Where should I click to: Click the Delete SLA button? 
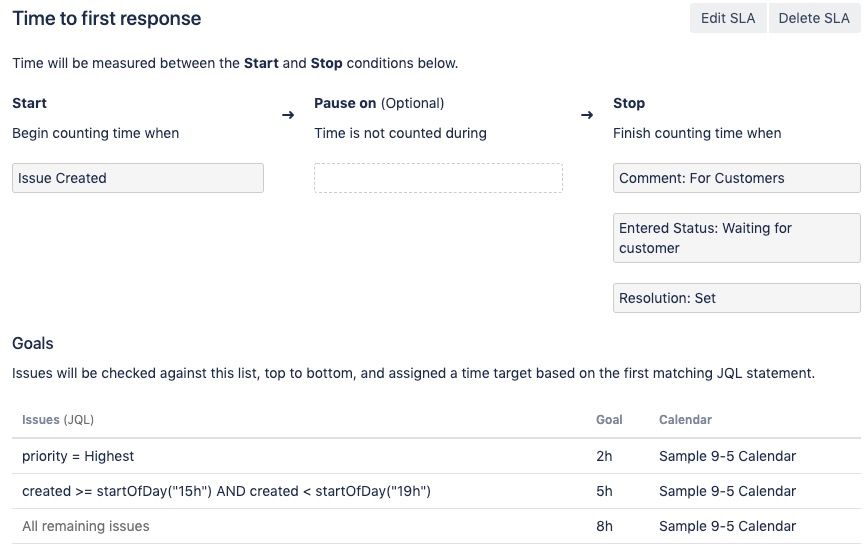tap(813, 18)
